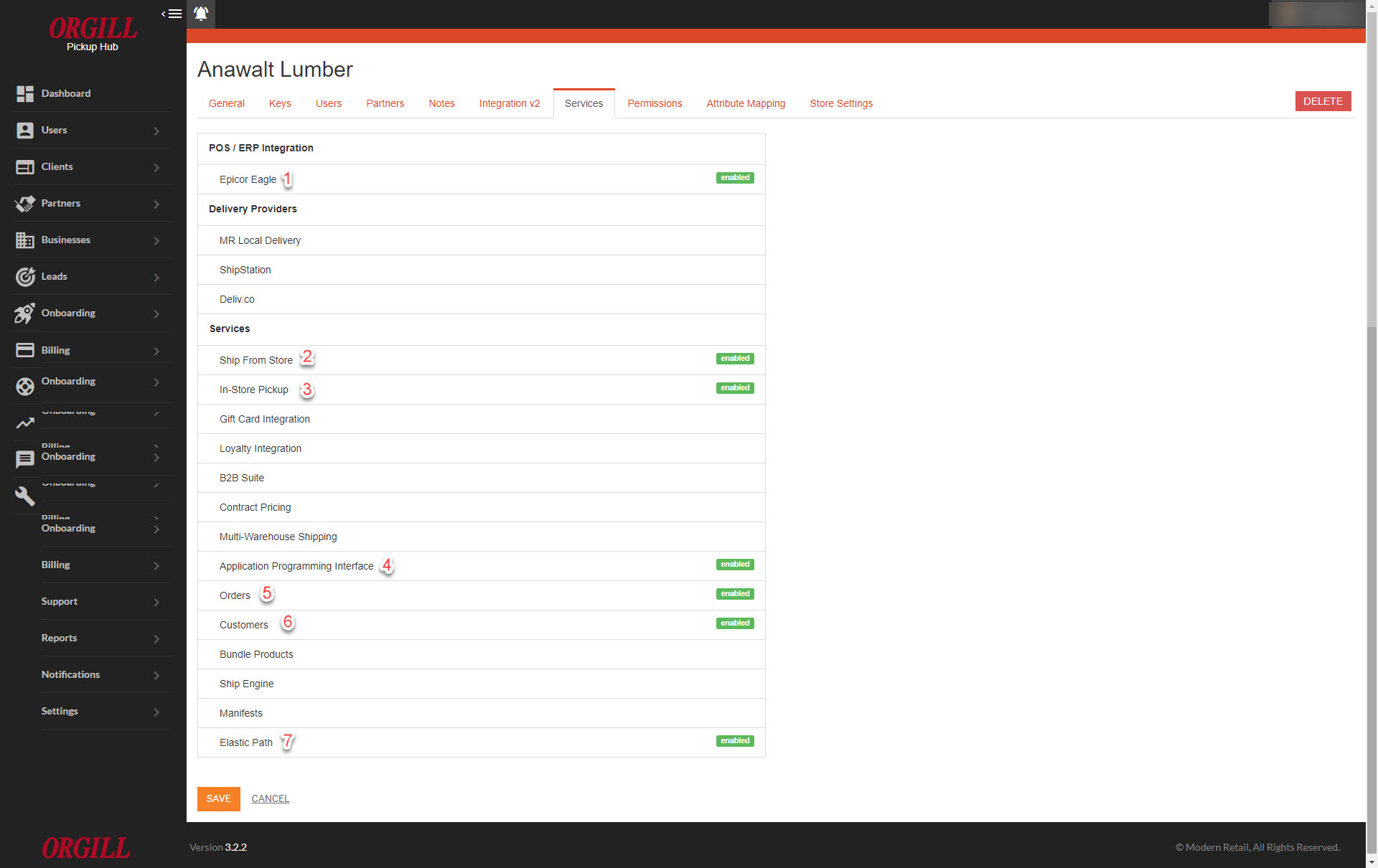Expand the Partners sidebar menu chevron
Image resolution: width=1378 pixels, height=868 pixels.
tap(156, 204)
